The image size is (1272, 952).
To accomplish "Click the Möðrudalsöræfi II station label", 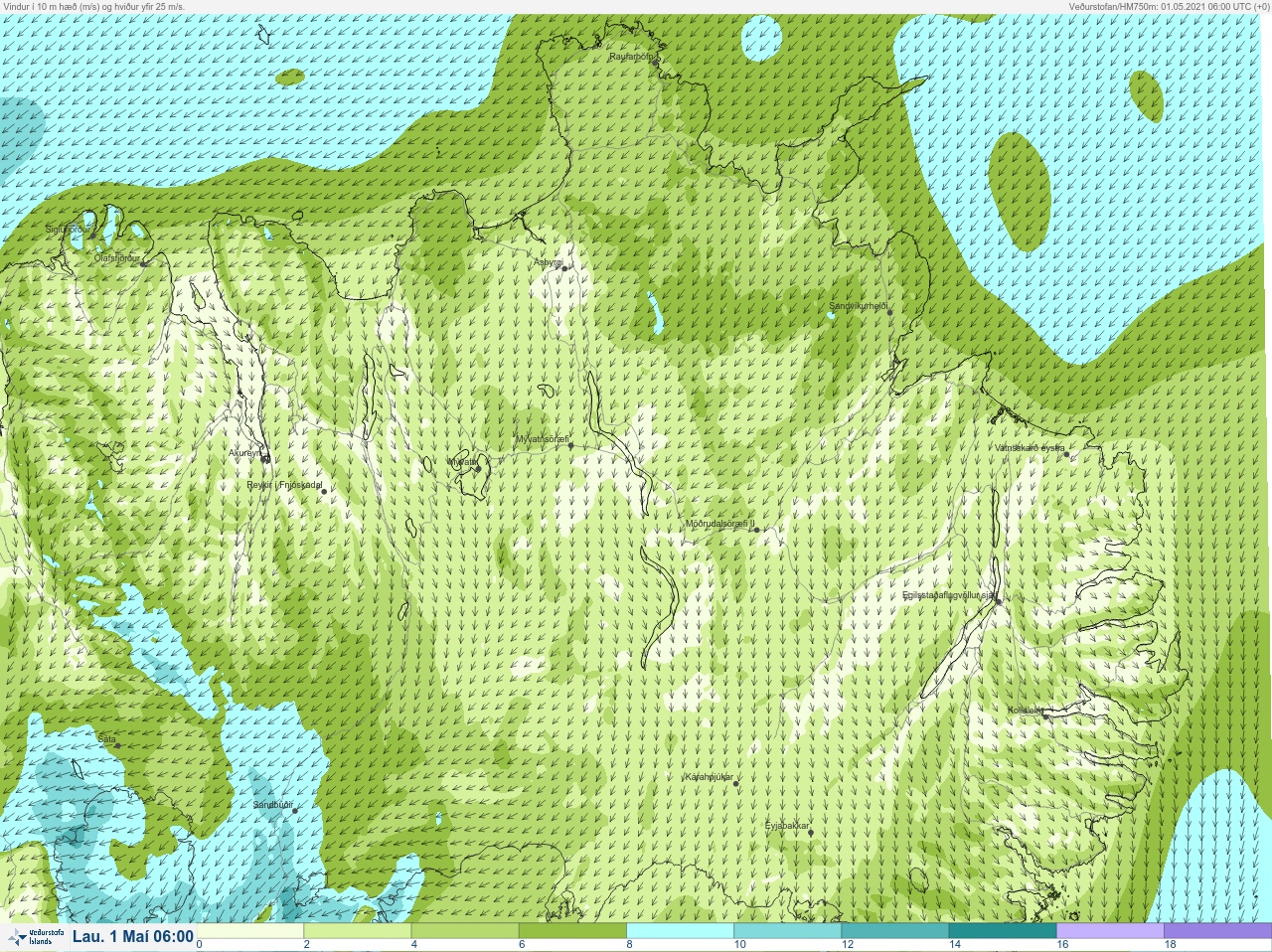I will tap(720, 524).
